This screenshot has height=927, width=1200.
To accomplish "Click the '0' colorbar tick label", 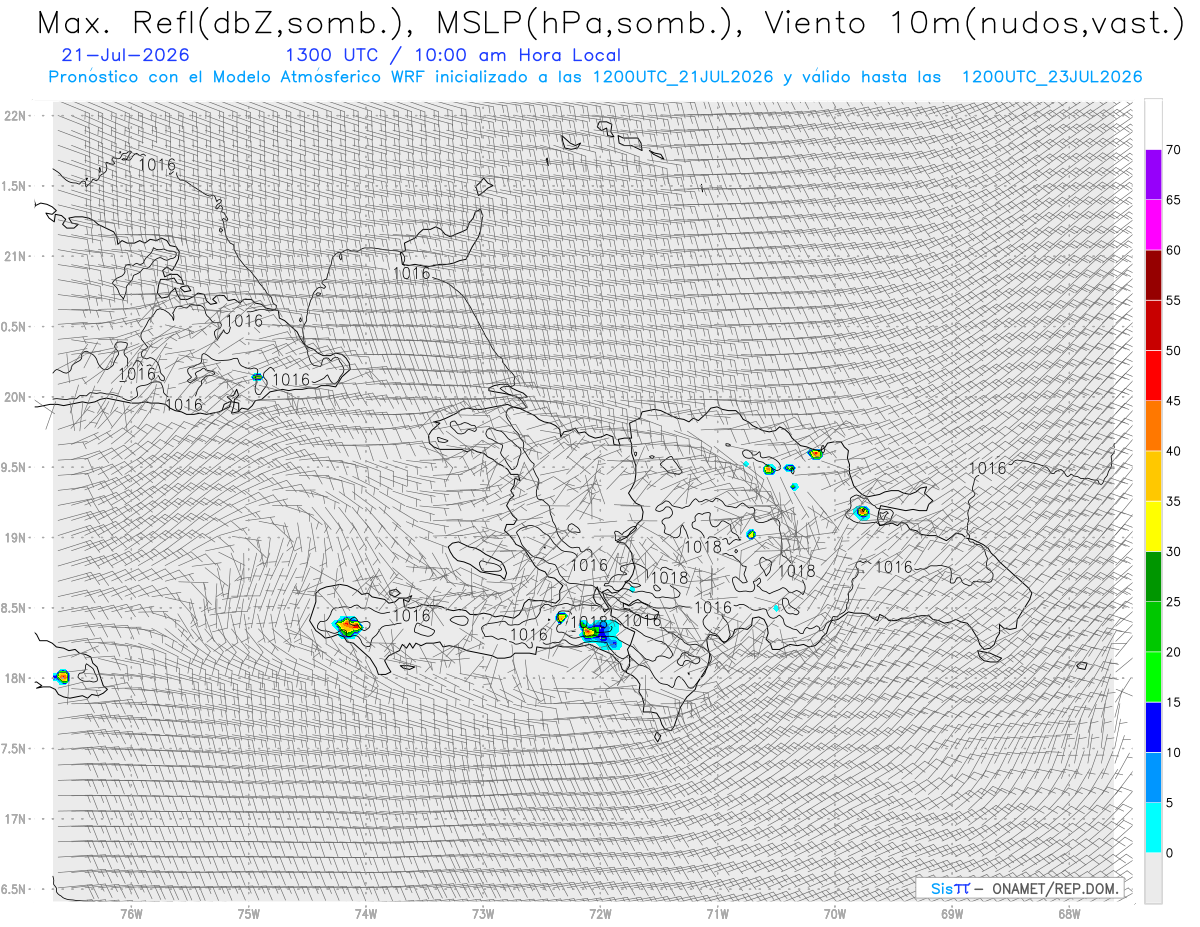I will point(1170,853).
